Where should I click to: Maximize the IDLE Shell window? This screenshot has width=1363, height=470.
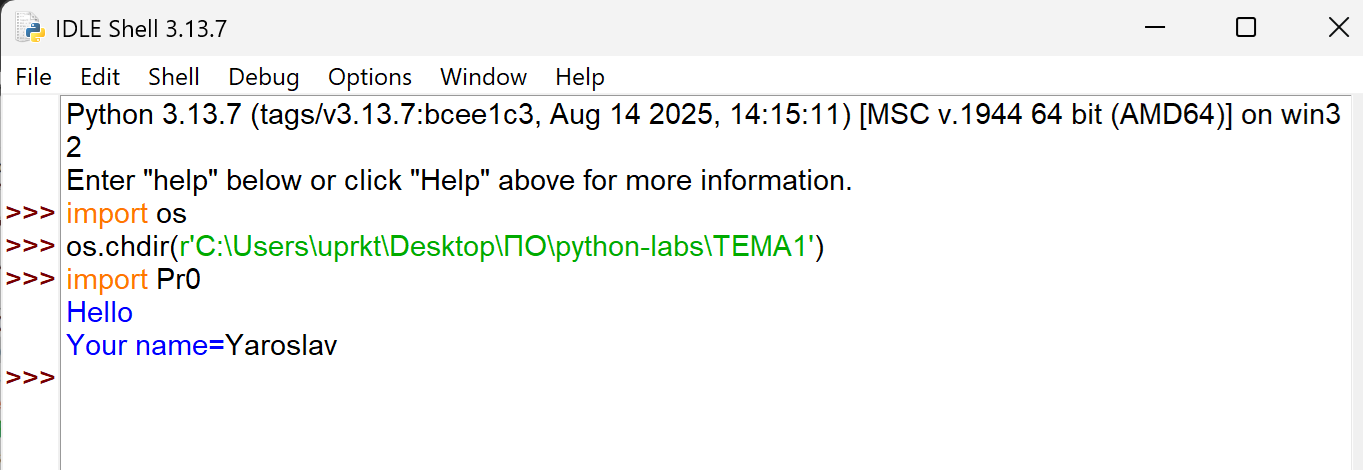pyautogui.click(x=1246, y=28)
